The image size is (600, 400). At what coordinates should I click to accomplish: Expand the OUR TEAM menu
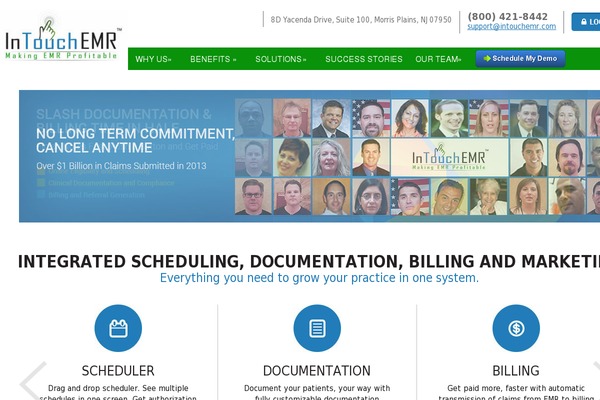point(438,59)
